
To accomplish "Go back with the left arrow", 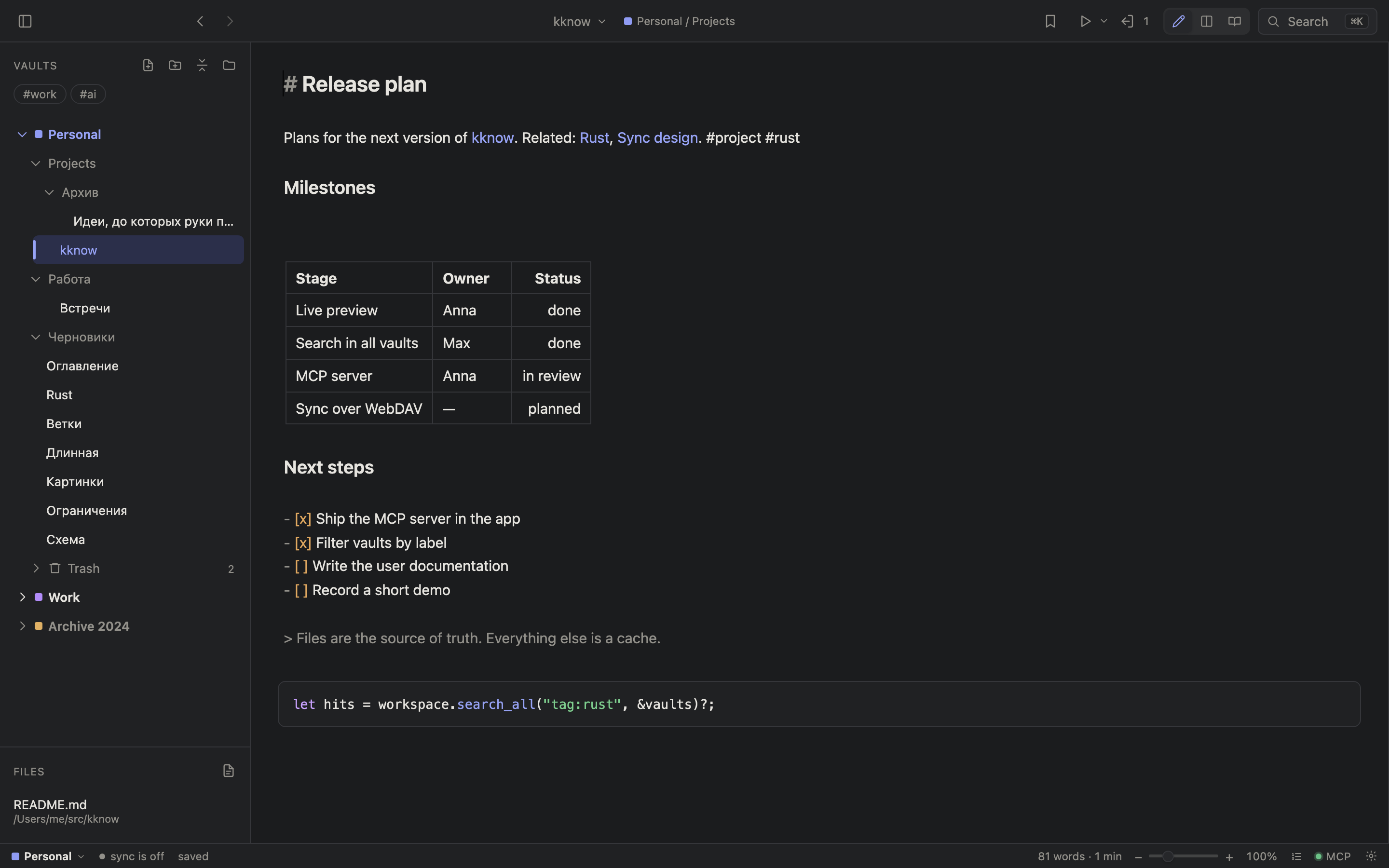I will [200, 21].
